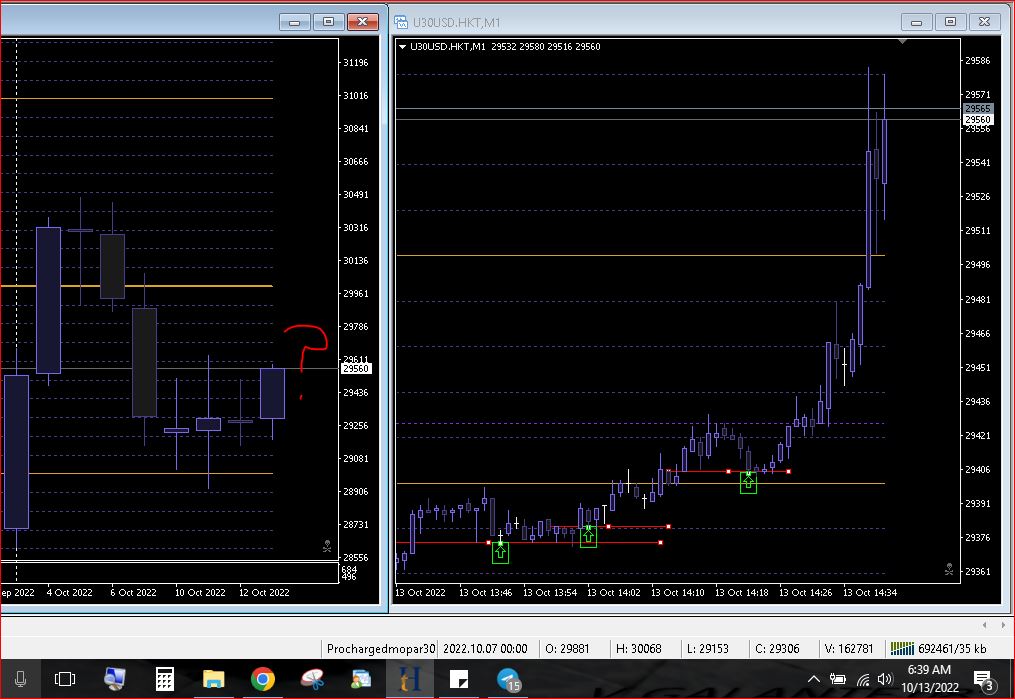Select the green buy arrow near 14:18
This screenshot has width=1015, height=699.
(748, 482)
